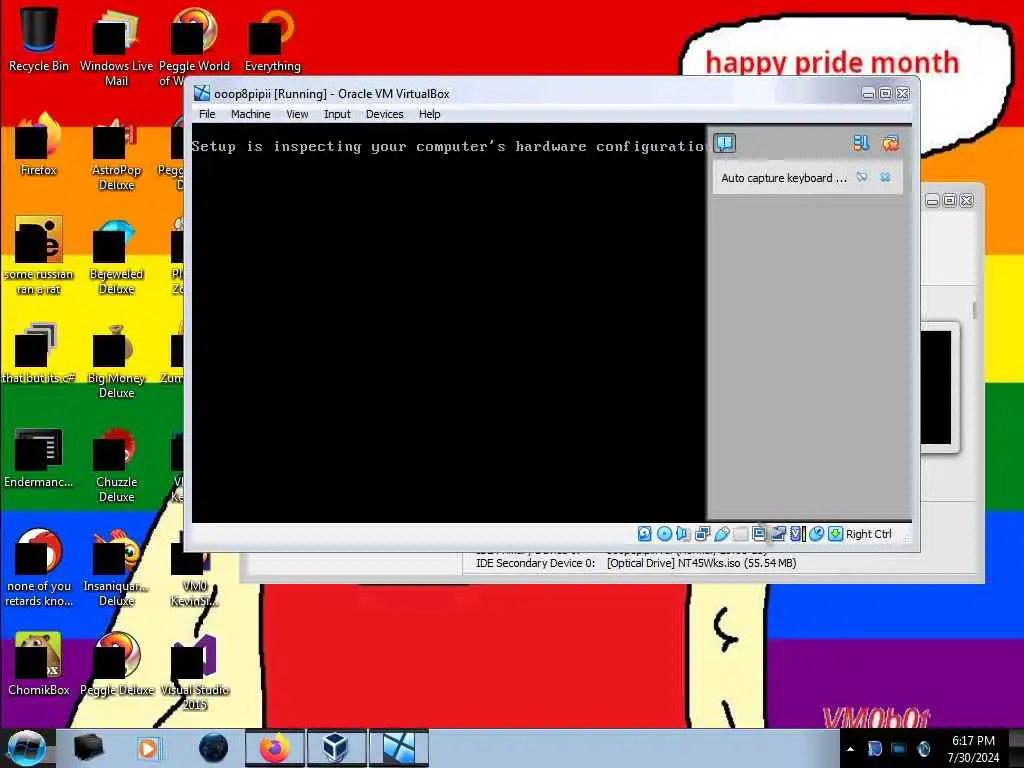
Task: Open the VirtualBox notification center icon
Action: (724, 143)
